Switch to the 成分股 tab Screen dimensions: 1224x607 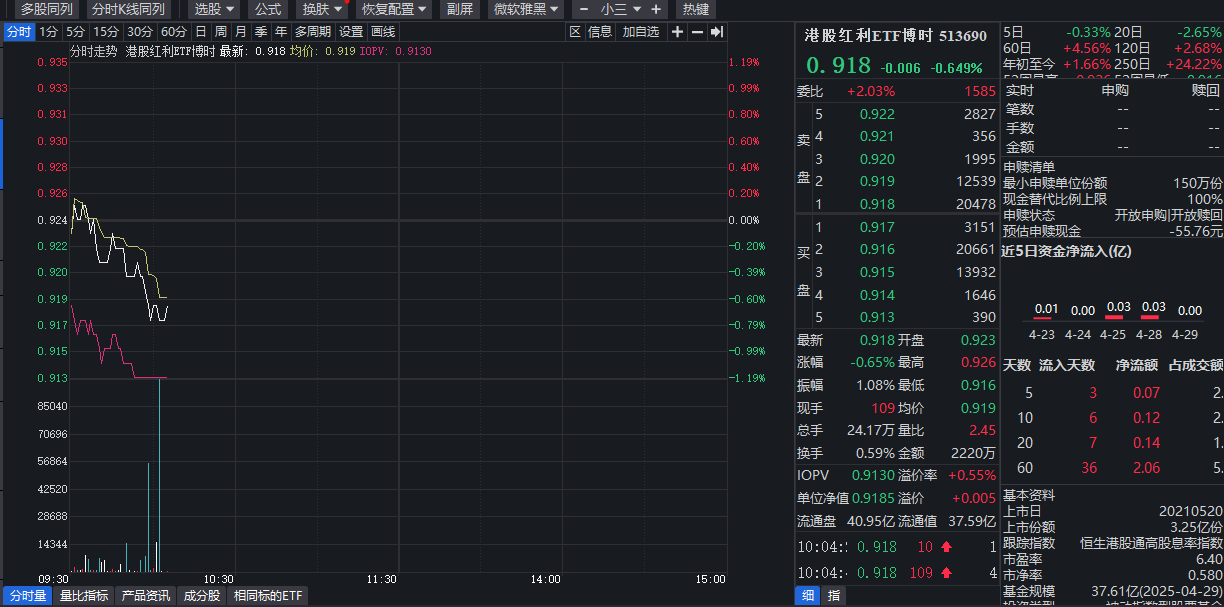click(x=201, y=596)
